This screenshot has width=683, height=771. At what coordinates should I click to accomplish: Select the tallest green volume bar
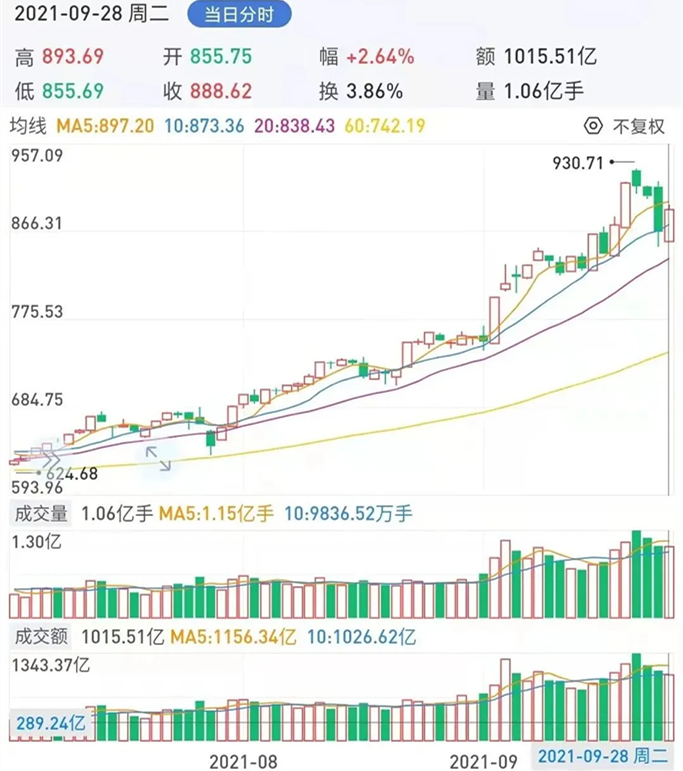(x=636, y=574)
